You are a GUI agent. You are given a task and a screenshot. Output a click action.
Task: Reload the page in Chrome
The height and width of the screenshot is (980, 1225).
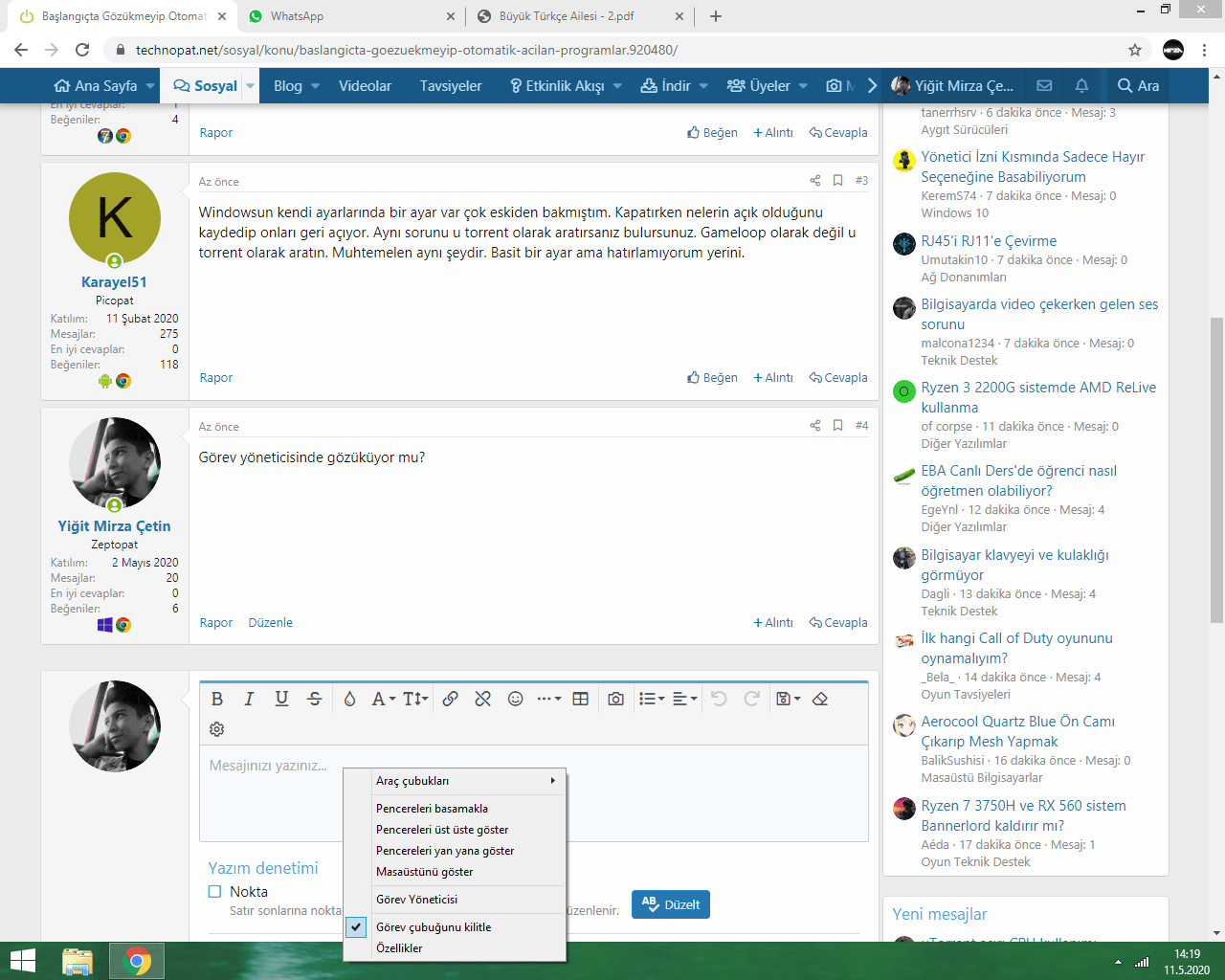[x=82, y=50]
